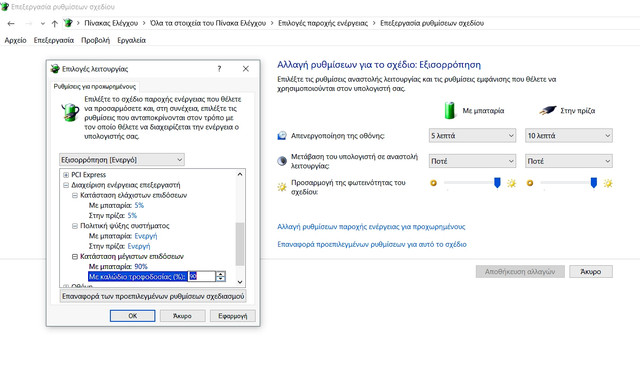Open the recent locations chevron in the address bar
The height and width of the screenshot is (371, 640).
click(42, 24)
